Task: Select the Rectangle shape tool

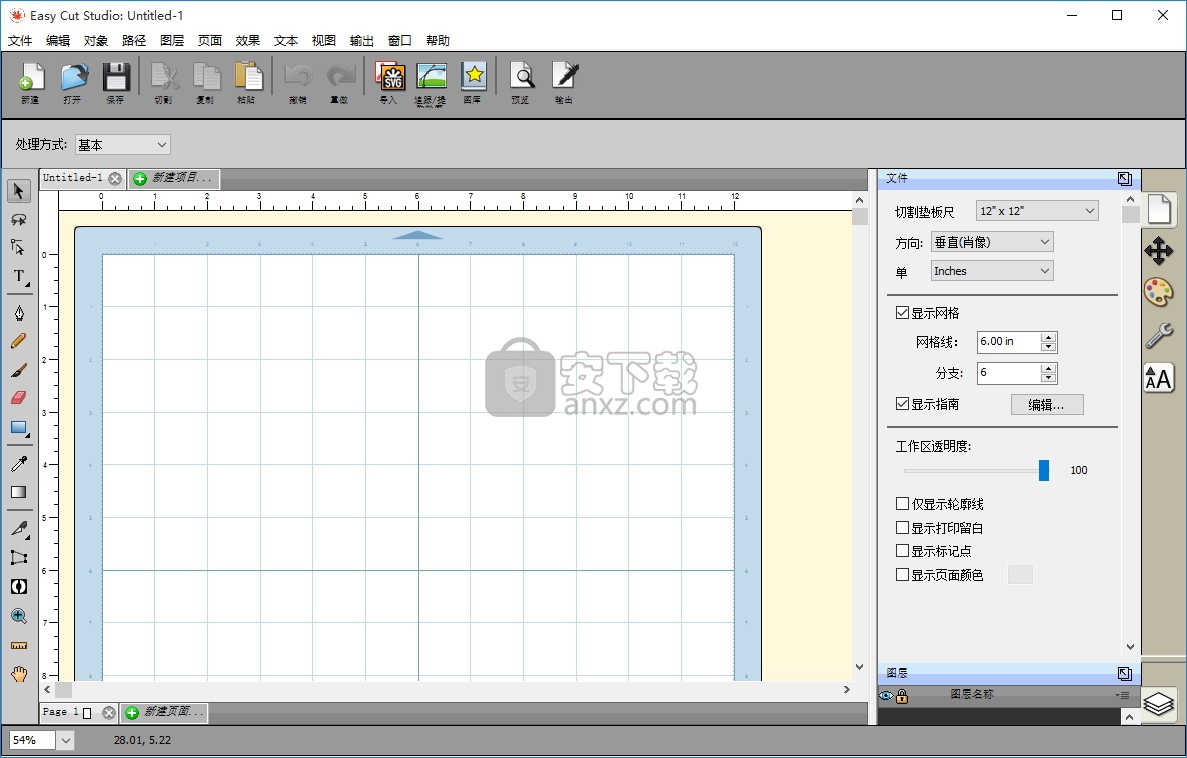Action: [x=19, y=428]
